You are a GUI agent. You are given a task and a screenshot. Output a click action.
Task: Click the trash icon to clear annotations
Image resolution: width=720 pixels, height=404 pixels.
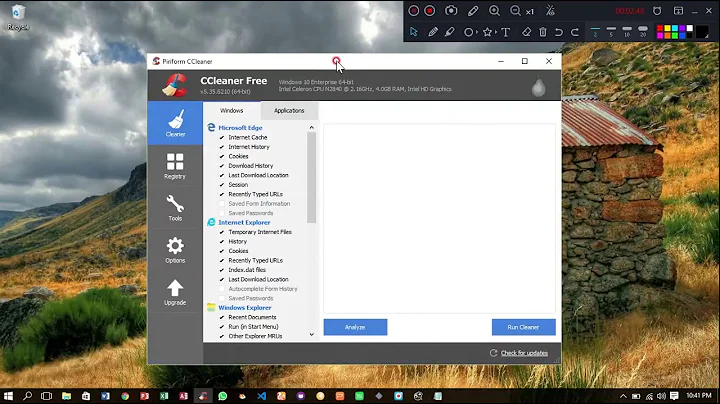click(x=543, y=32)
